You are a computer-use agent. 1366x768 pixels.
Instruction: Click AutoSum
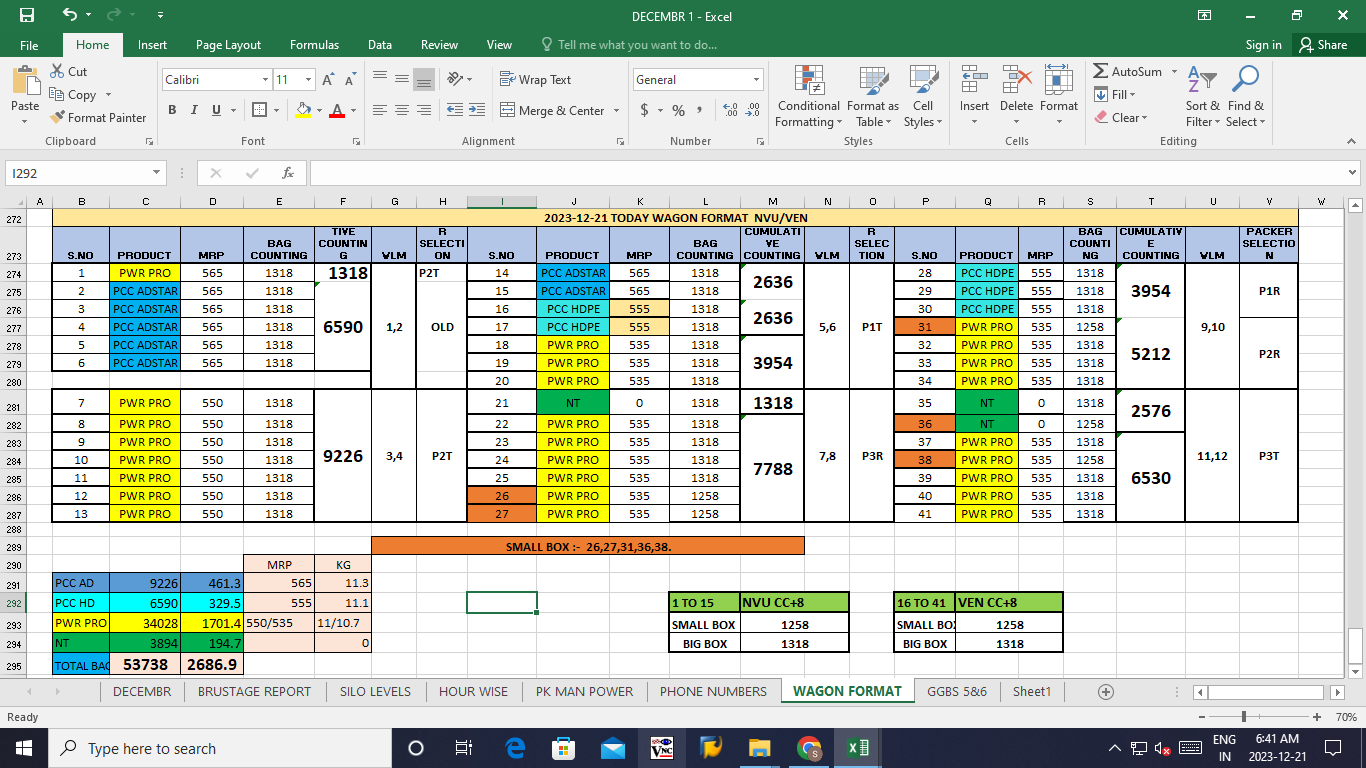(x=1128, y=72)
